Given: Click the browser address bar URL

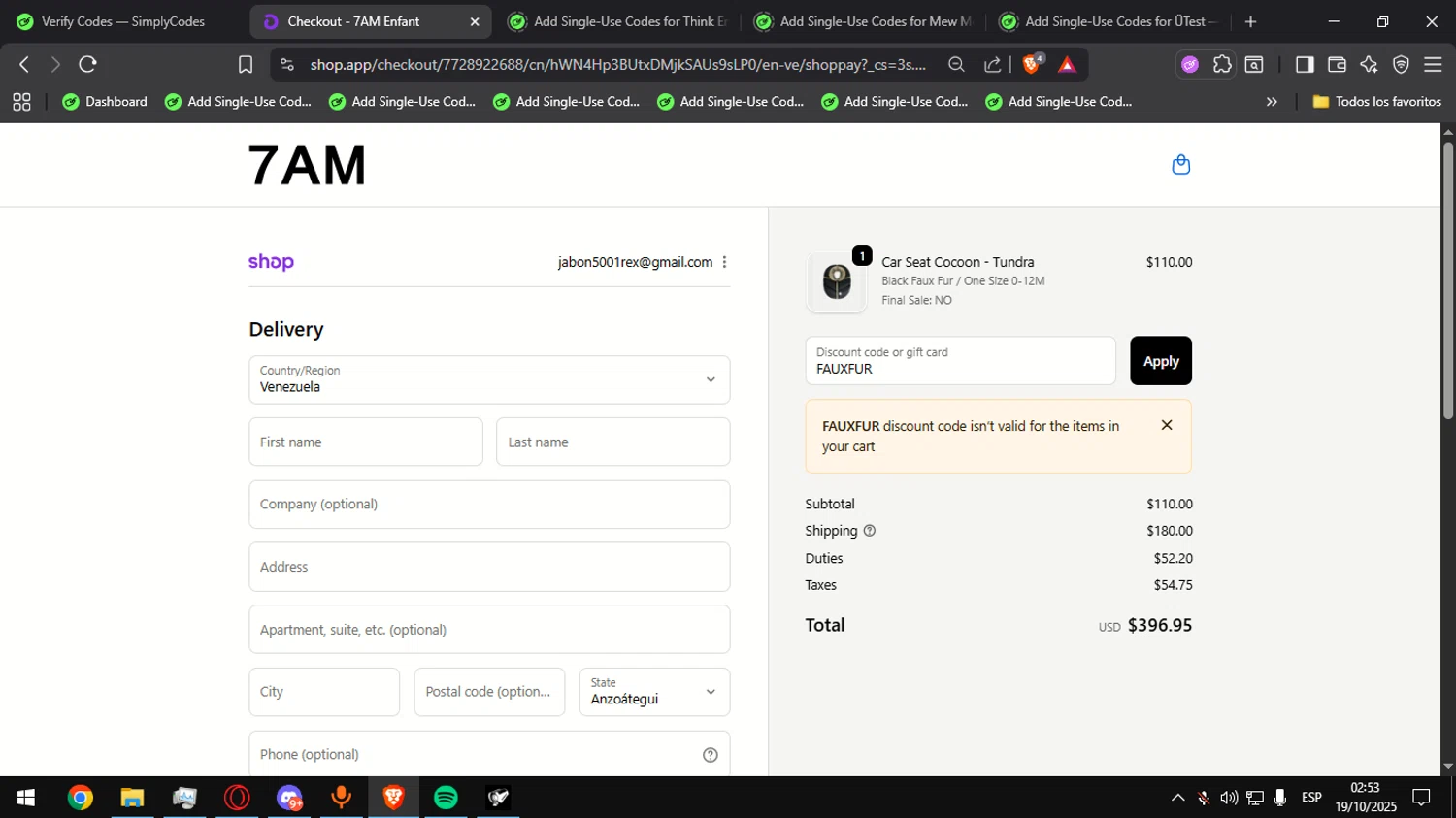Looking at the screenshot, I should pos(617,64).
